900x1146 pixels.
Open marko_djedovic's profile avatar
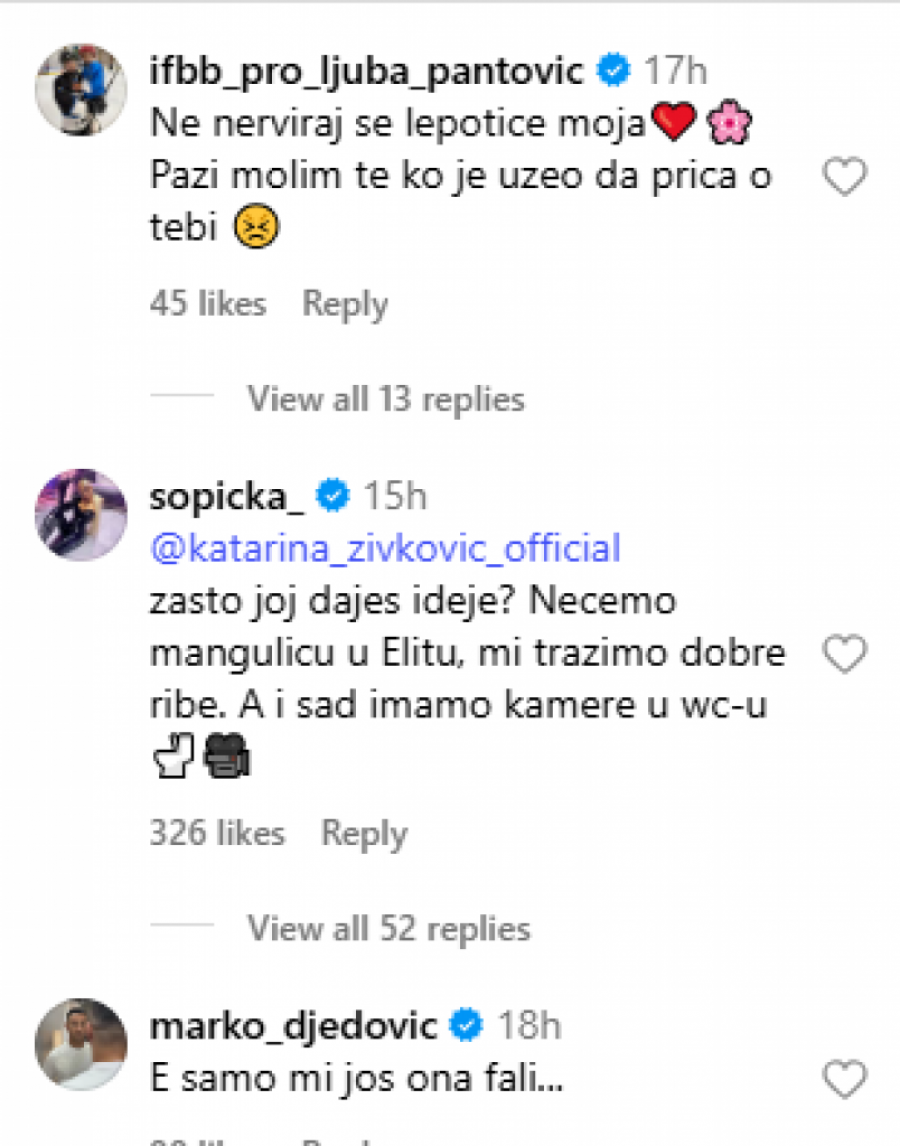click(80, 1041)
